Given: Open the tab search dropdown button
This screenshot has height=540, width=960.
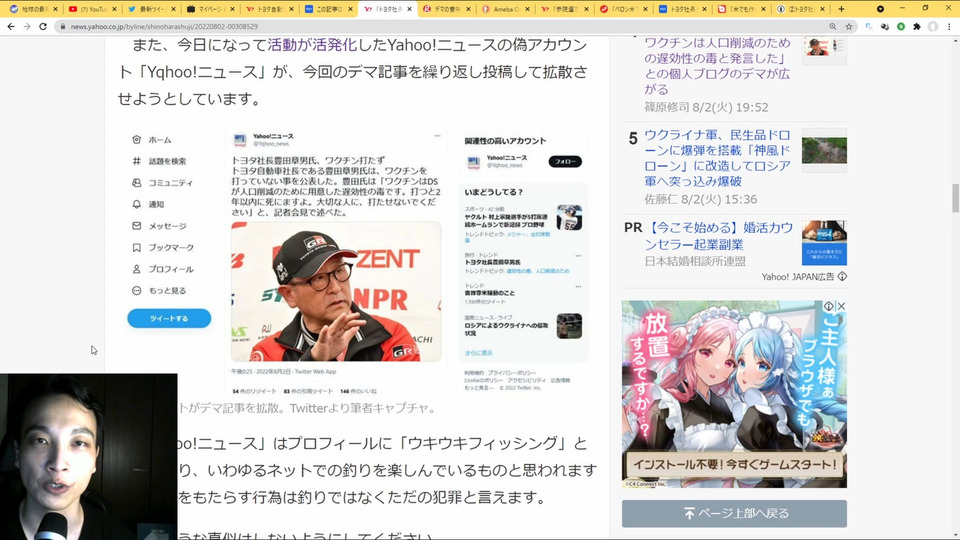Looking at the screenshot, I should point(880,9).
